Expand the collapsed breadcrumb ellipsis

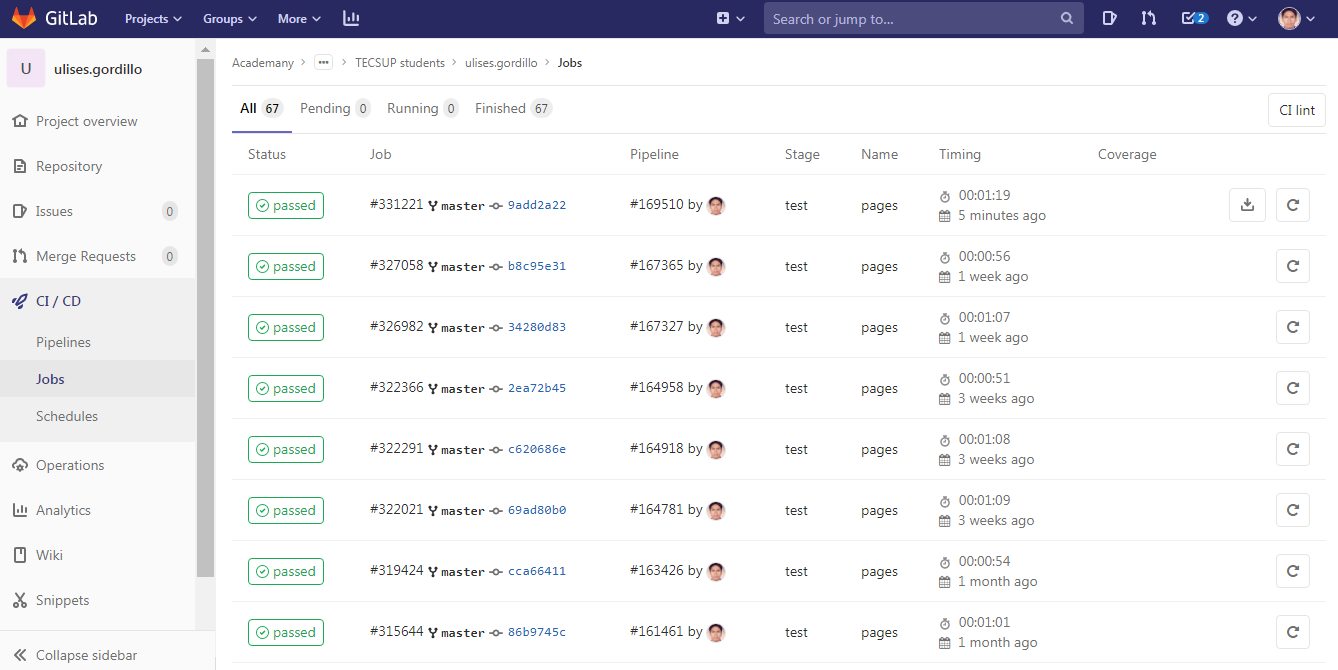(x=323, y=62)
